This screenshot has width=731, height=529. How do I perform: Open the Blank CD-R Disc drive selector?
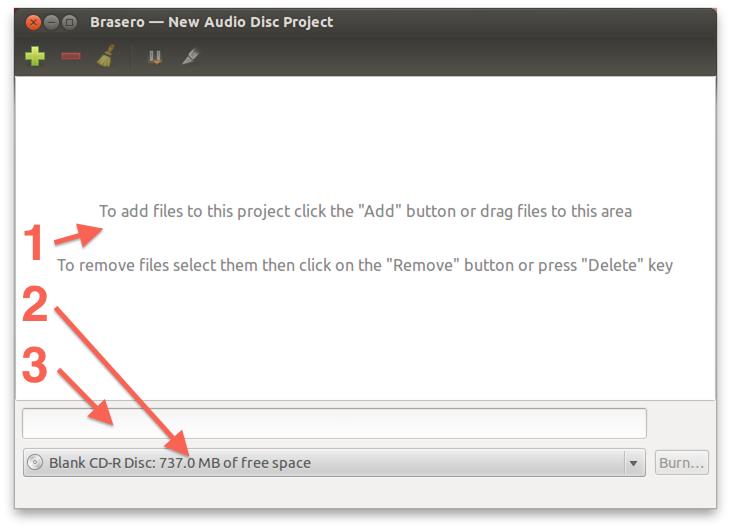click(x=334, y=462)
